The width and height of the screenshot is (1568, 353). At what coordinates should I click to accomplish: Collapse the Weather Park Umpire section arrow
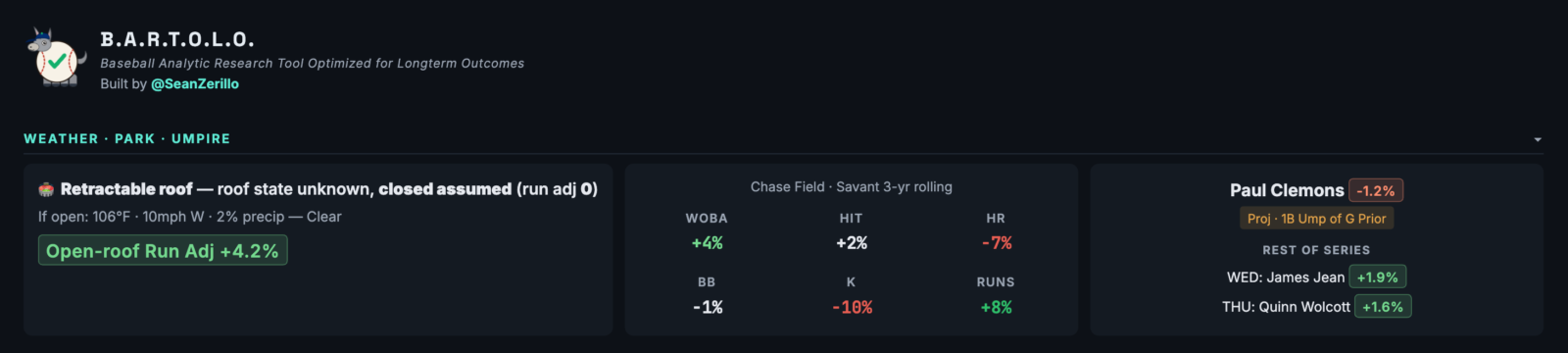(1538, 139)
